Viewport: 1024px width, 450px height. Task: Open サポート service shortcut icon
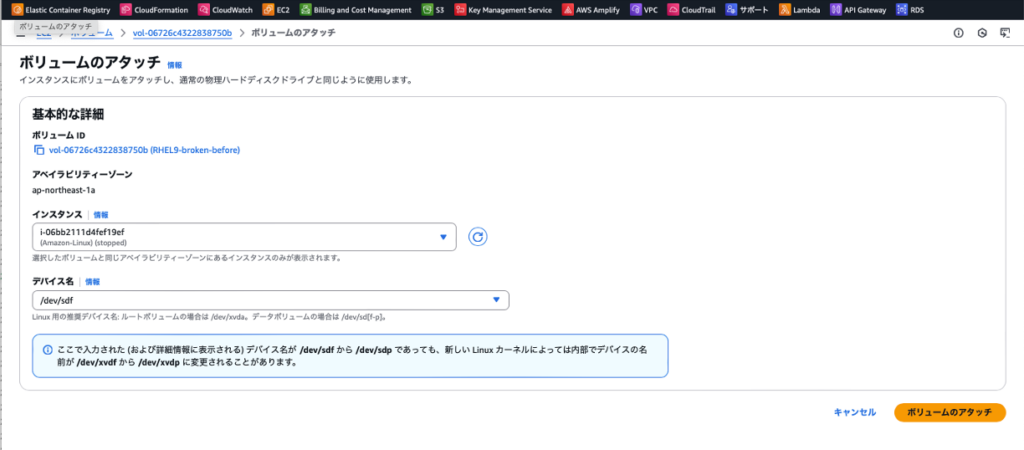(731, 10)
